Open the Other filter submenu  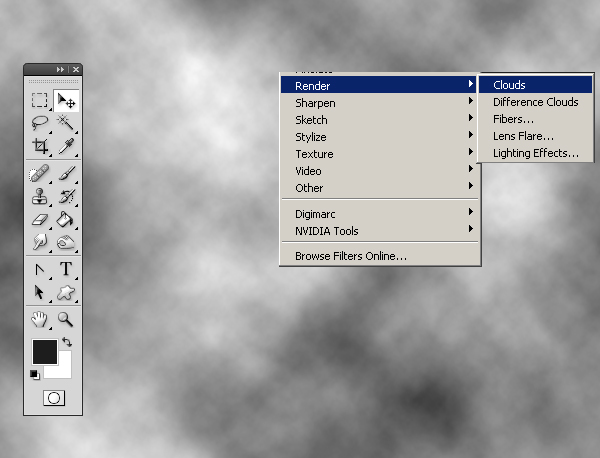378,188
